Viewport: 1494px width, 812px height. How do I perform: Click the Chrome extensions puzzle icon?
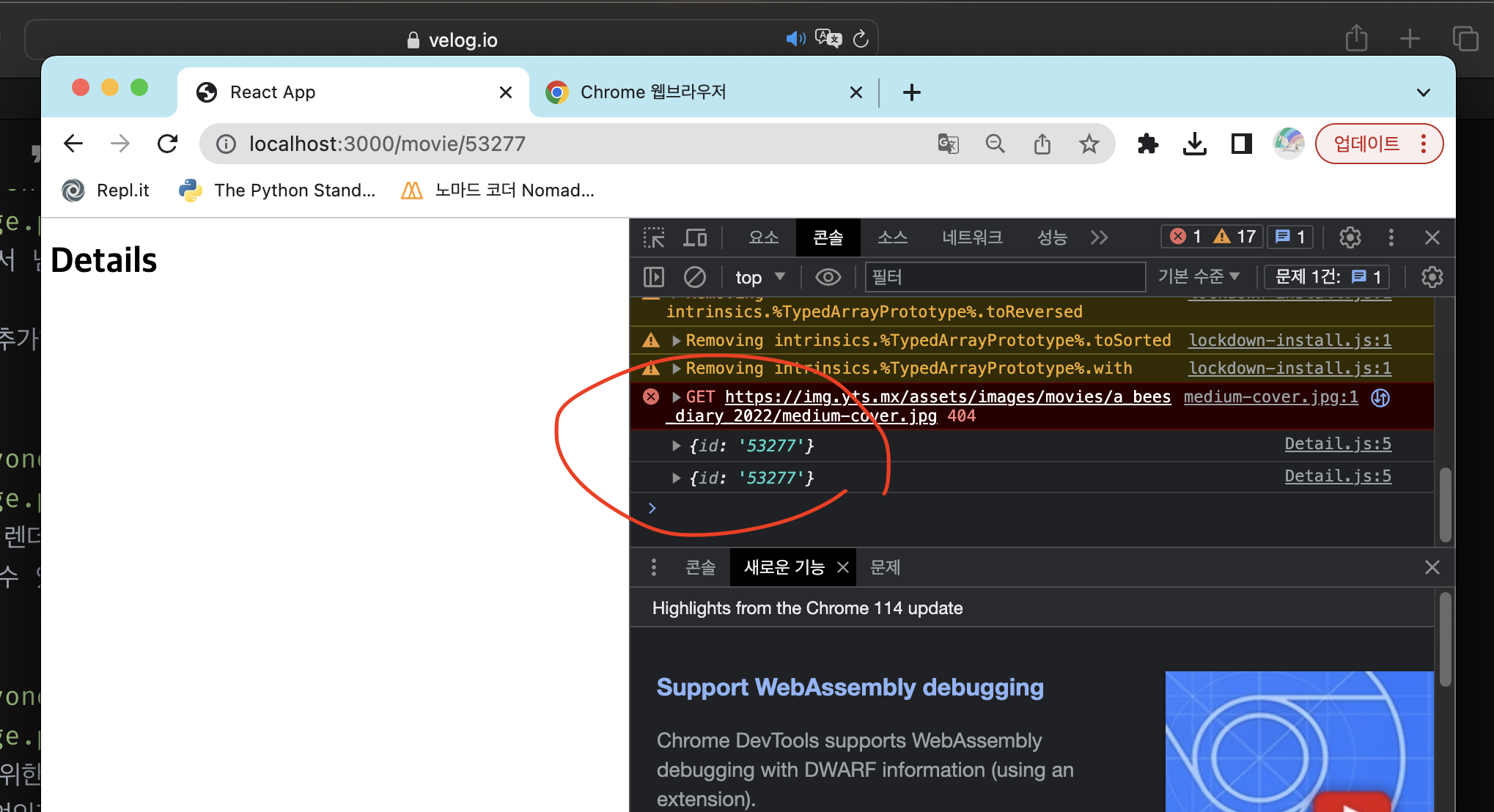click(x=1147, y=144)
